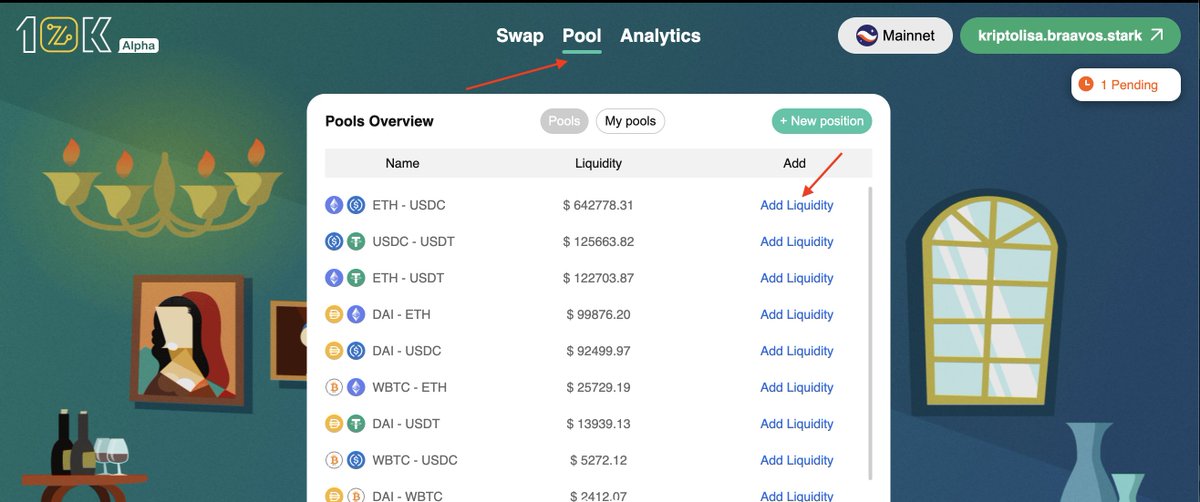Open the Mainnet network selector

pos(895,35)
